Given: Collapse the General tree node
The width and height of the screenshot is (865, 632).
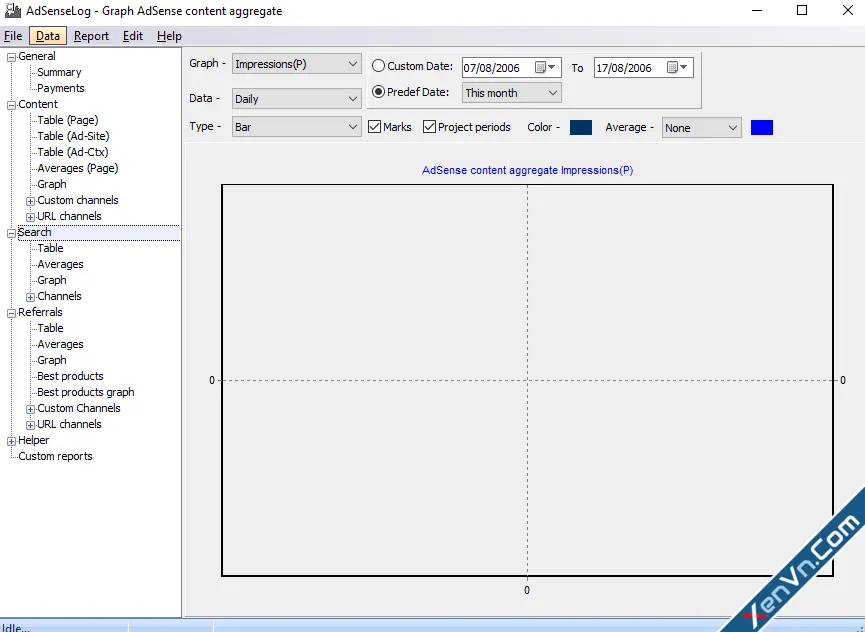Looking at the screenshot, I should coord(11,57).
